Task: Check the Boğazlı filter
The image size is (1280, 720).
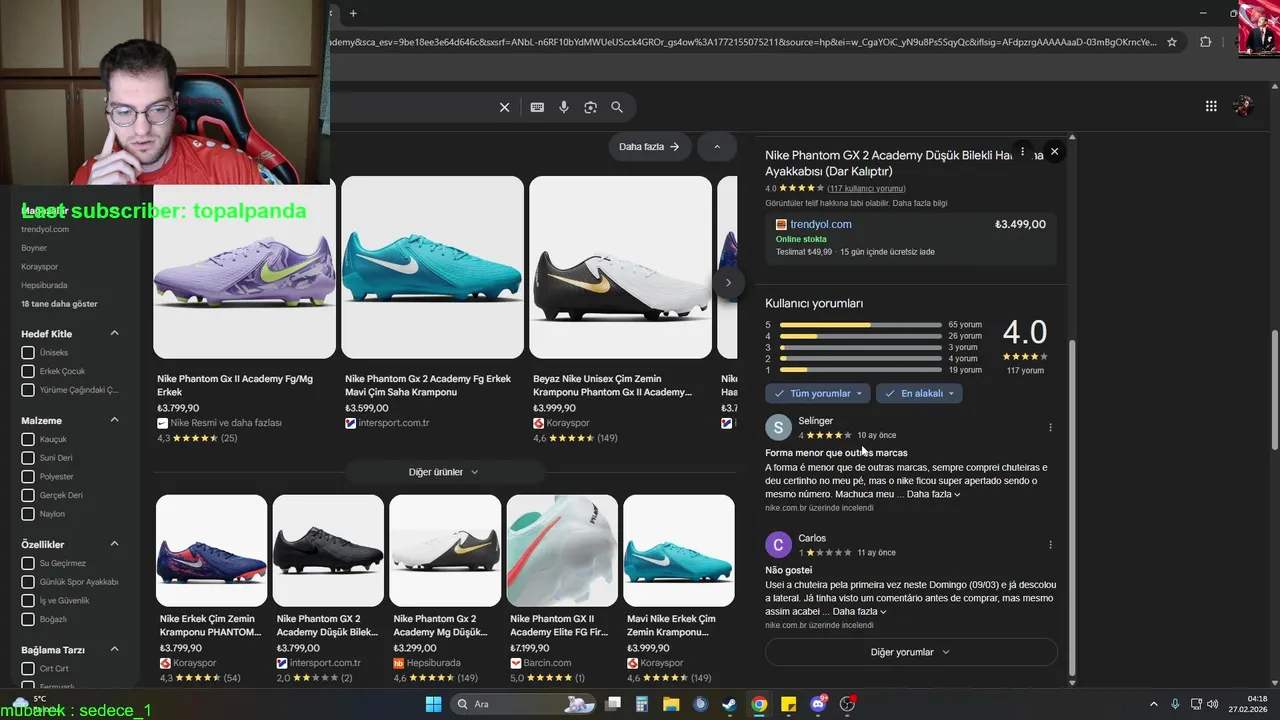Action: click(28, 619)
